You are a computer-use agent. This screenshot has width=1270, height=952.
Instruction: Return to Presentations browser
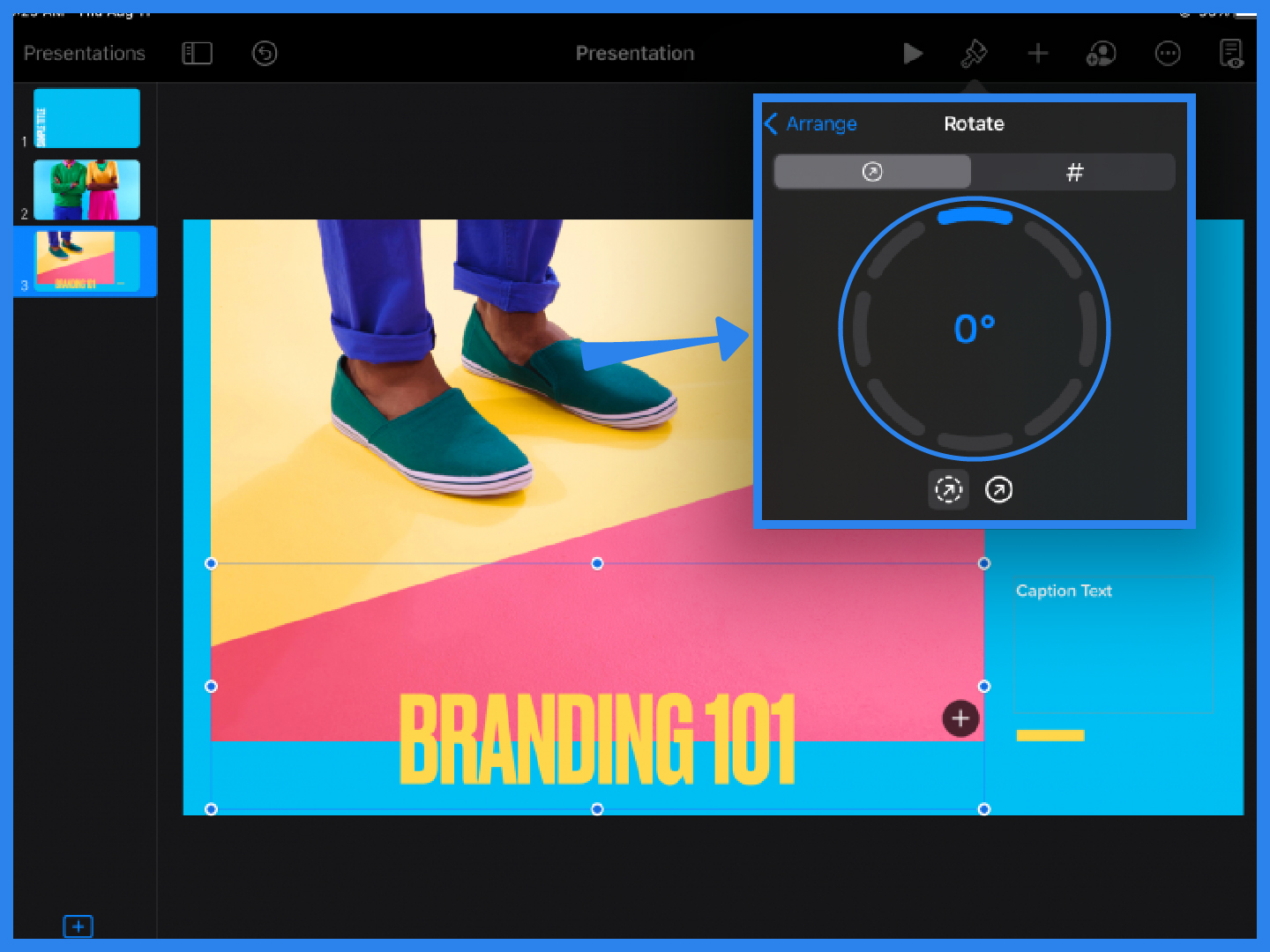tap(84, 54)
